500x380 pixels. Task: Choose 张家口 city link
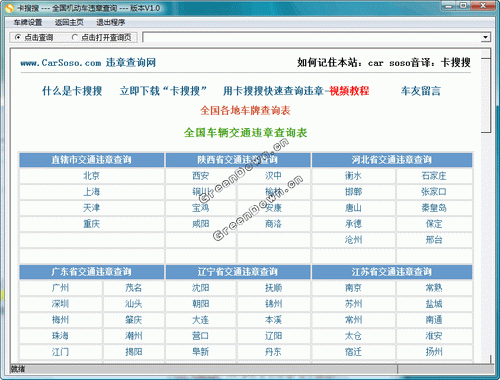point(434,192)
